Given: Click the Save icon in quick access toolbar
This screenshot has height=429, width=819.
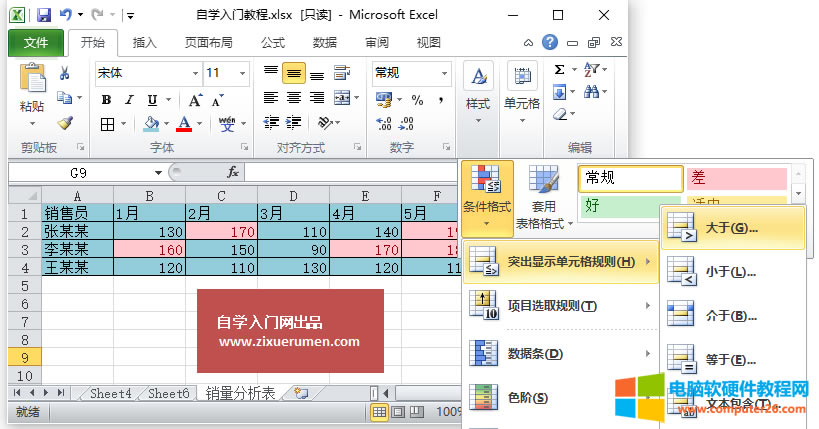Looking at the screenshot, I should [x=43, y=16].
